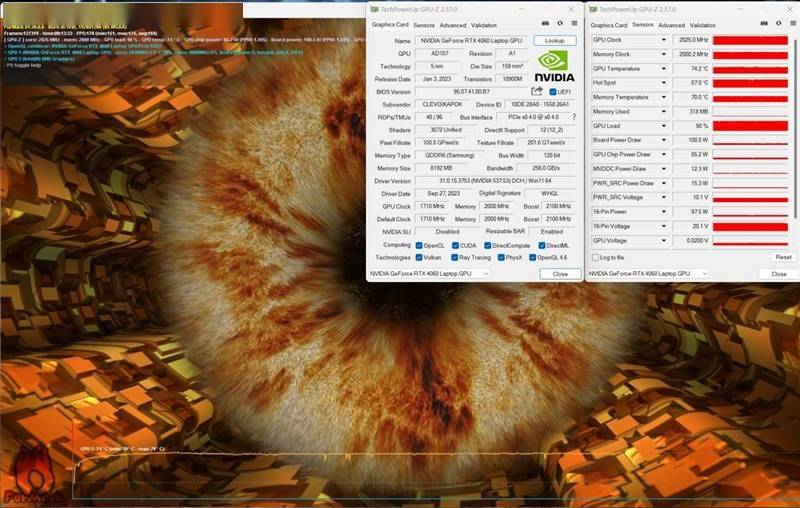The image size is (800, 508).
Task: Switch to Sensors tab in left GPU-Z window
Action: pyautogui.click(x=424, y=25)
